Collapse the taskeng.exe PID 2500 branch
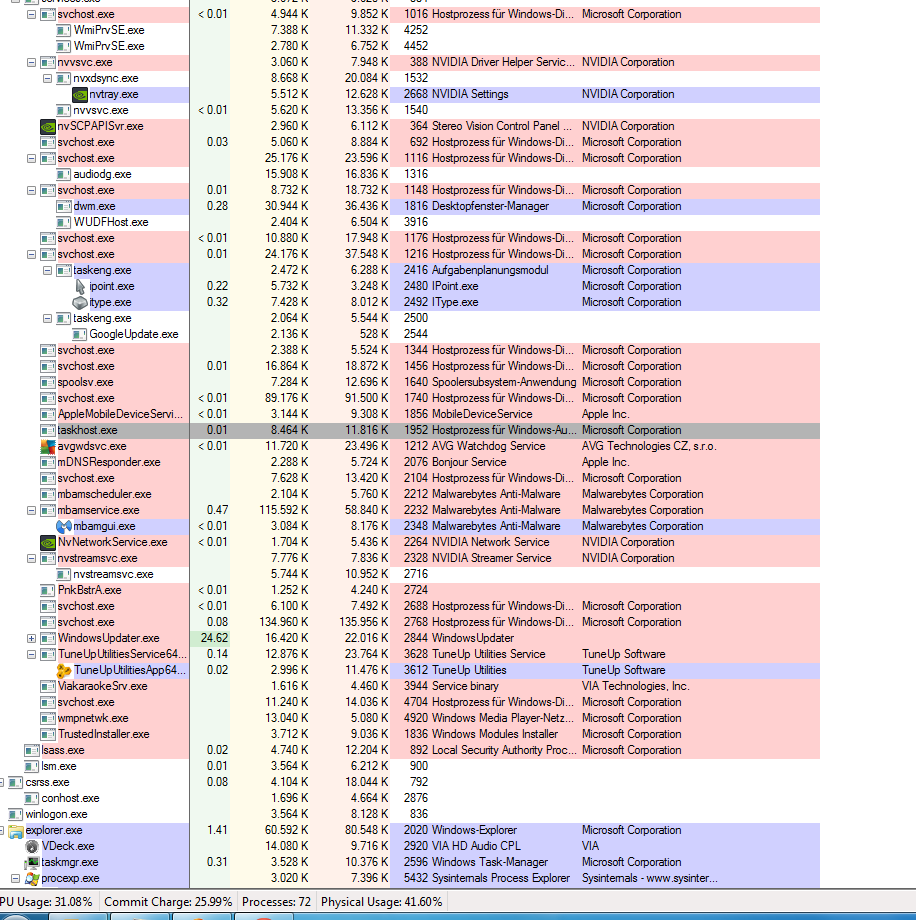This screenshot has height=920, width=916. click(48, 319)
